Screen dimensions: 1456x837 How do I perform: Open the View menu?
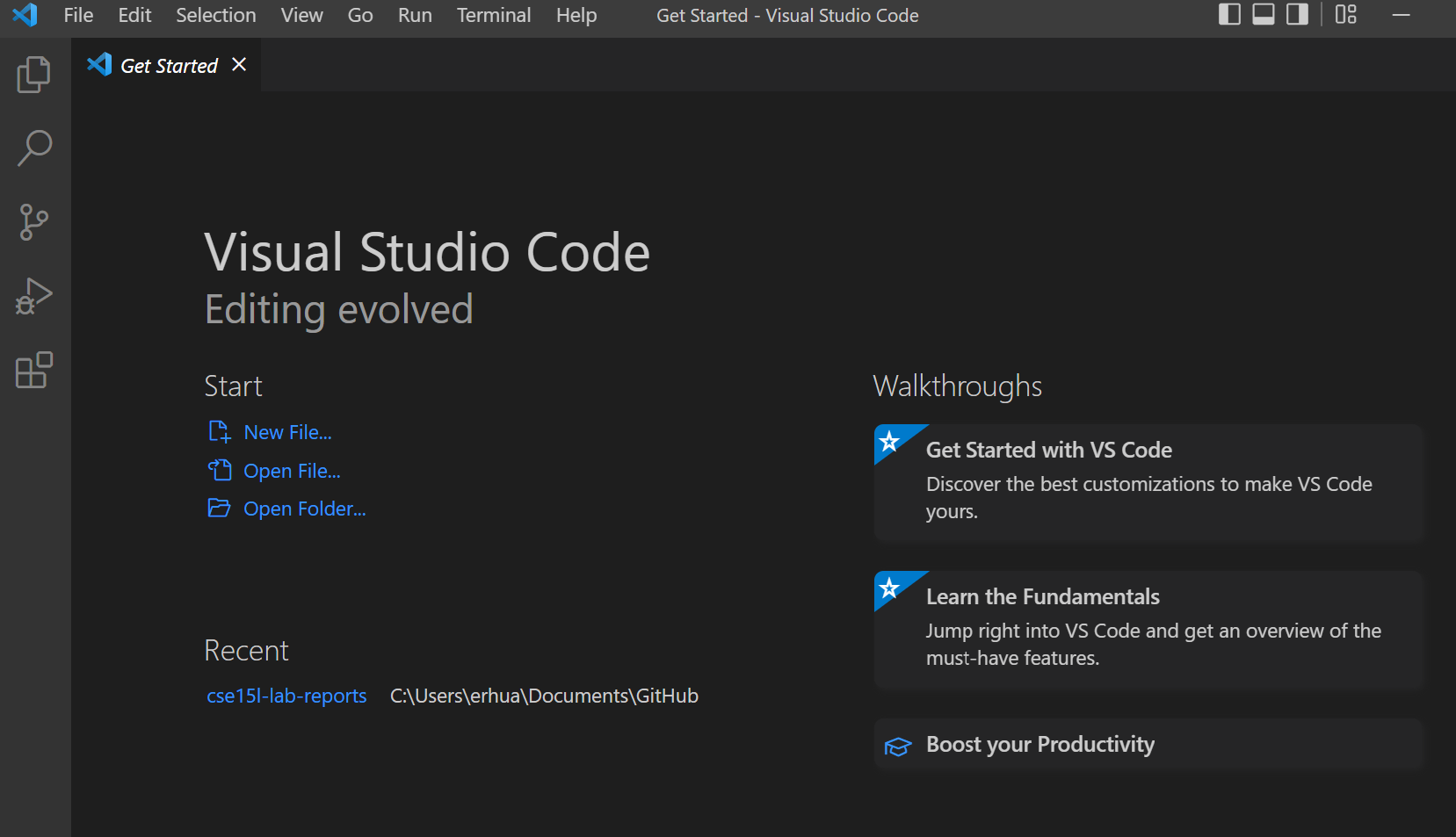302,15
